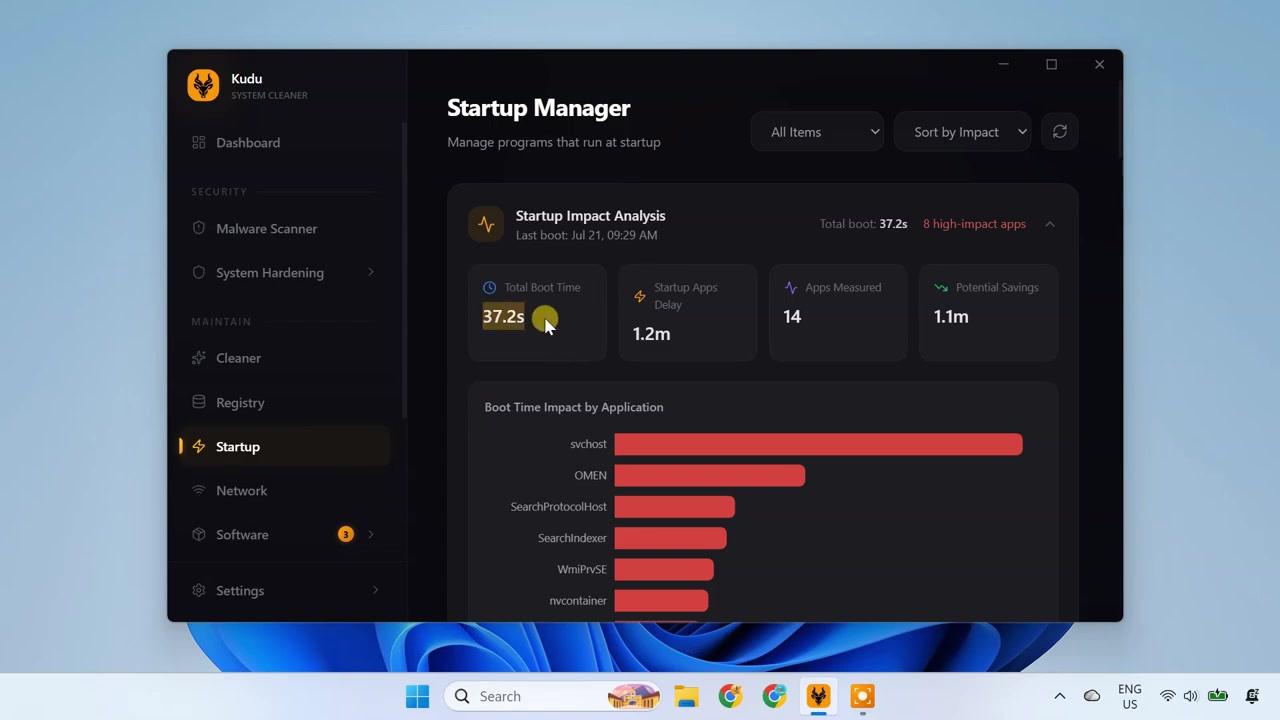The image size is (1280, 720).
Task: Click the Total Boot Time card
Action: click(x=538, y=312)
